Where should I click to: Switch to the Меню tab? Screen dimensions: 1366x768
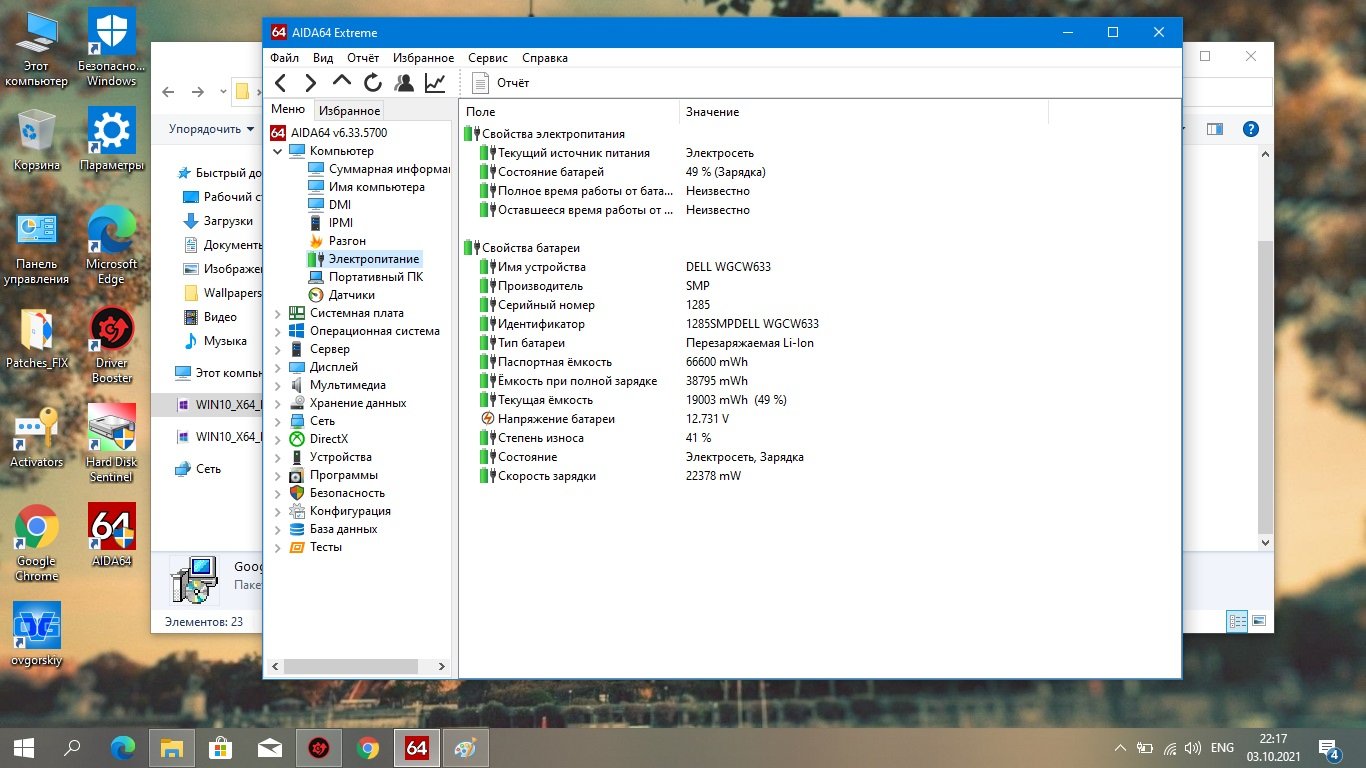288,110
